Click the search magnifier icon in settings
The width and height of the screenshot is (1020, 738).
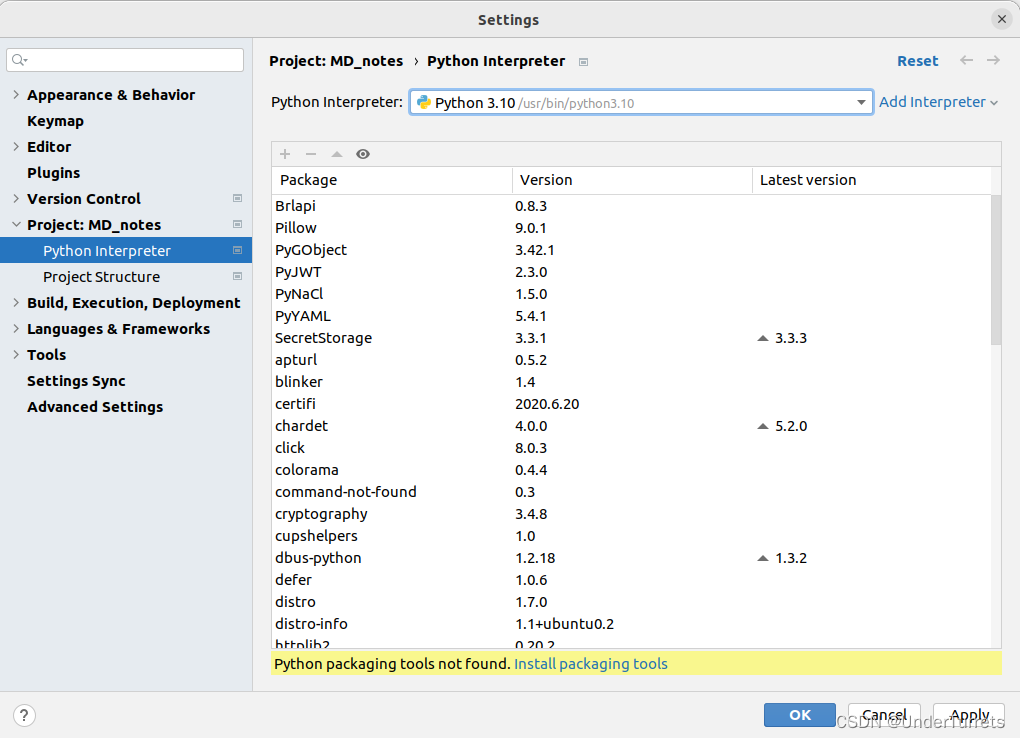click(20, 61)
